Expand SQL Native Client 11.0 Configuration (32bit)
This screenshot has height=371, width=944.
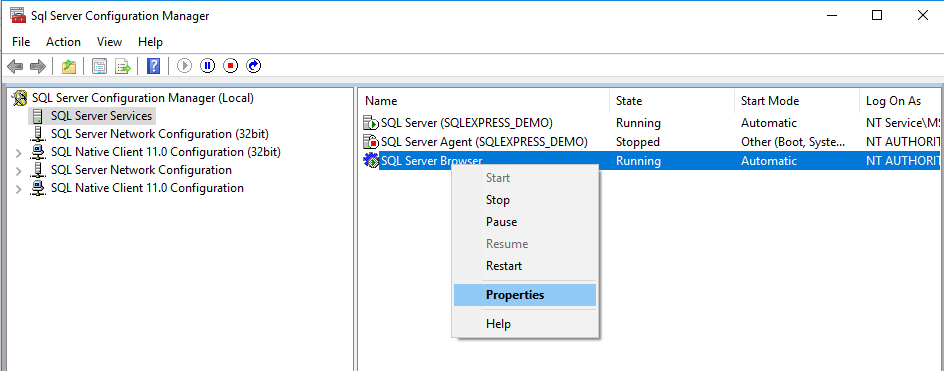click(19, 152)
